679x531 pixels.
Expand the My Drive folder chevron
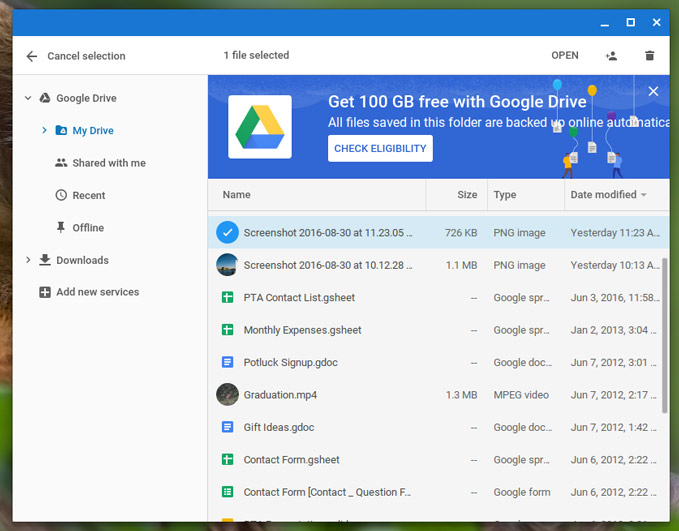[44, 130]
